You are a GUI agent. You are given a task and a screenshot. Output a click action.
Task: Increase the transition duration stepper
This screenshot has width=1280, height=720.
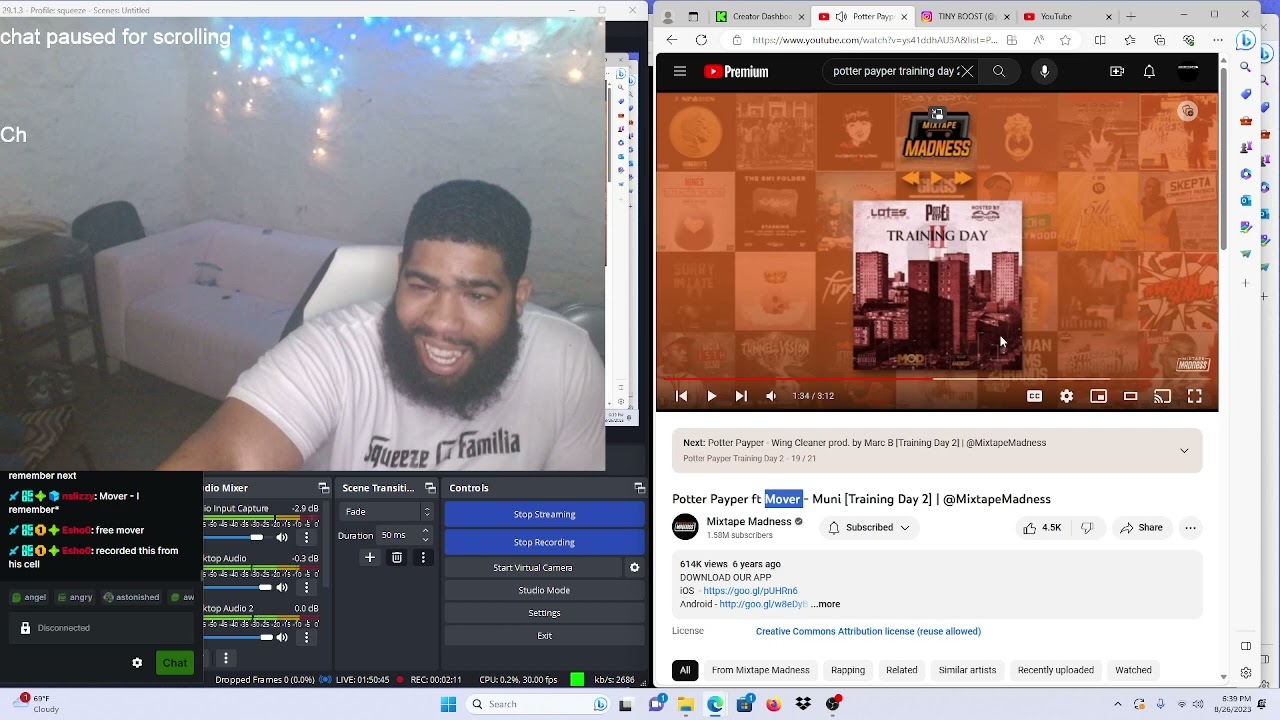click(426, 531)
